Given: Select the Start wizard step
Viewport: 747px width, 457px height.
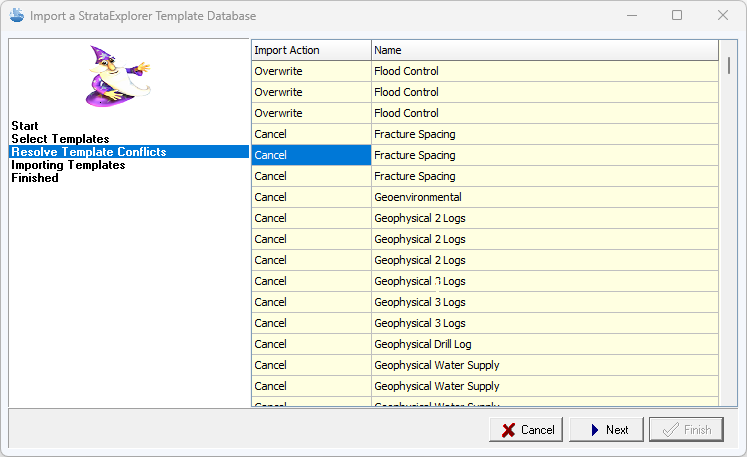Looking at the screenshot, I should click(x=25, y=126).
